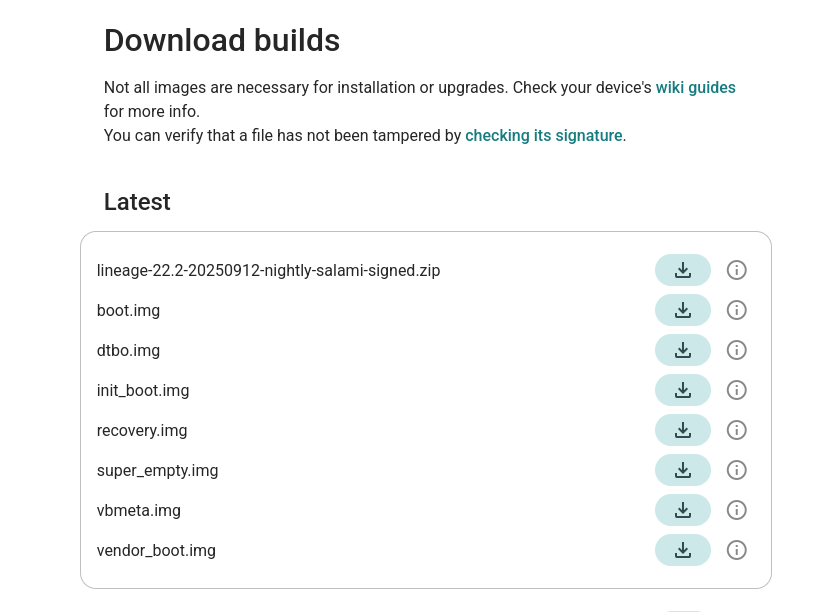Download vbmeta.img file

pos(683,511)
